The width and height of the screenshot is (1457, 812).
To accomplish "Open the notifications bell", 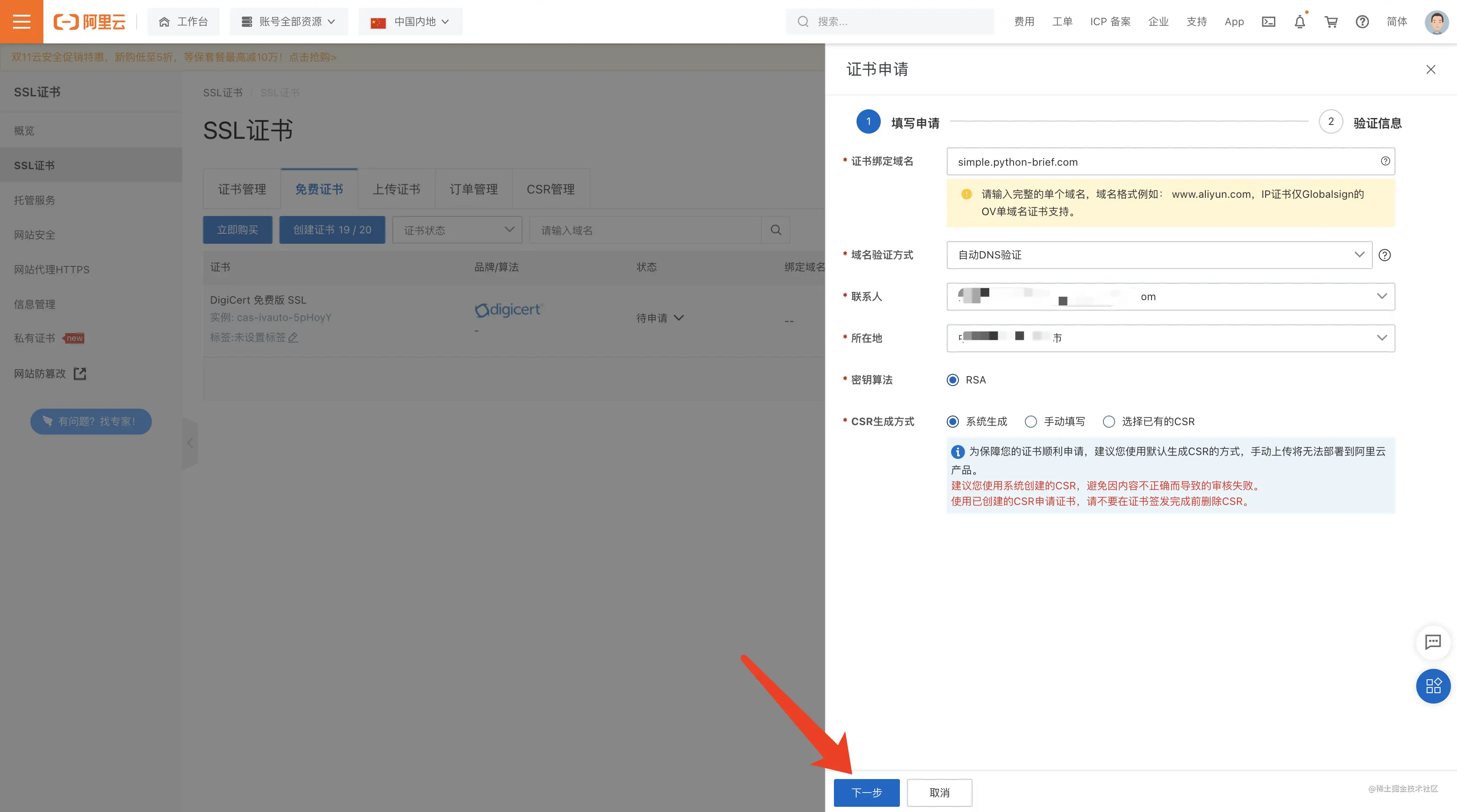I will [1300, 22].
